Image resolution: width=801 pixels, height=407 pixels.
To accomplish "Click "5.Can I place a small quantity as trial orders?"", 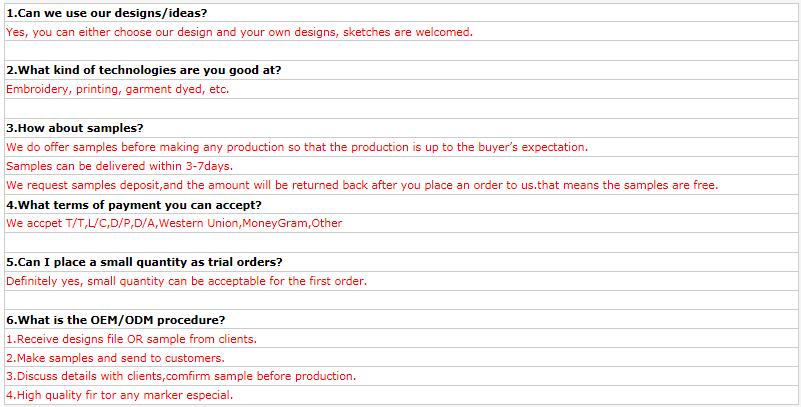I will 144,262.
